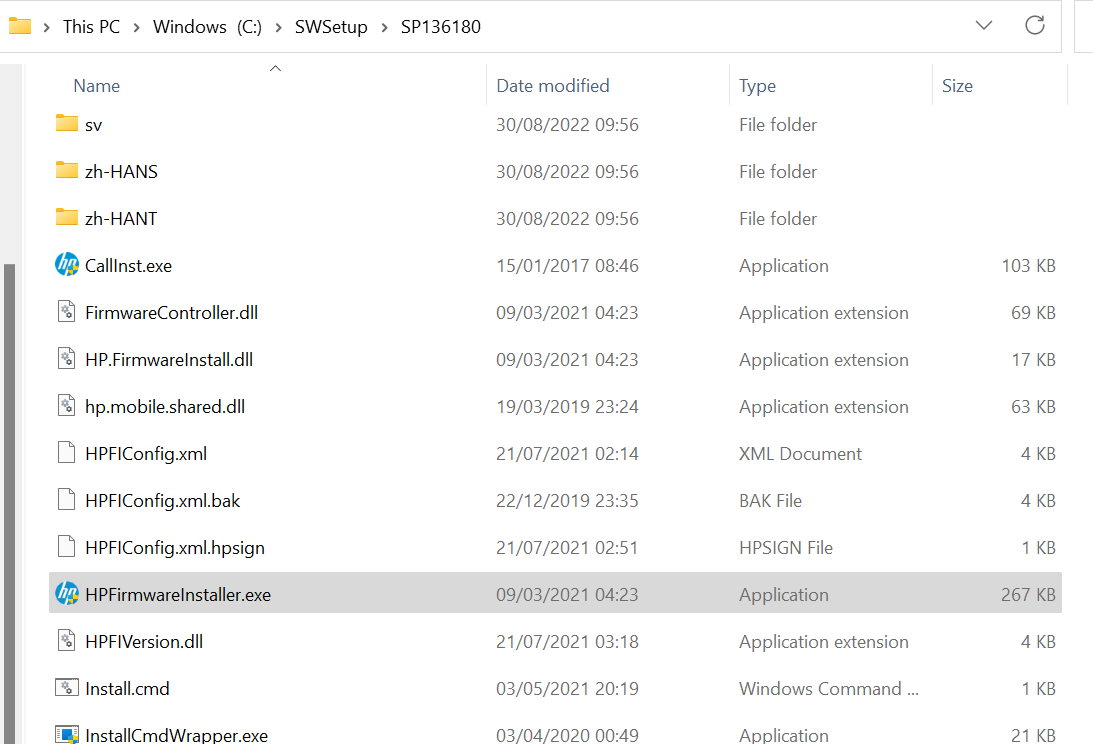Expand the chevron after This PC in path
Screen dimensions: 1093x744
point(136,27)
